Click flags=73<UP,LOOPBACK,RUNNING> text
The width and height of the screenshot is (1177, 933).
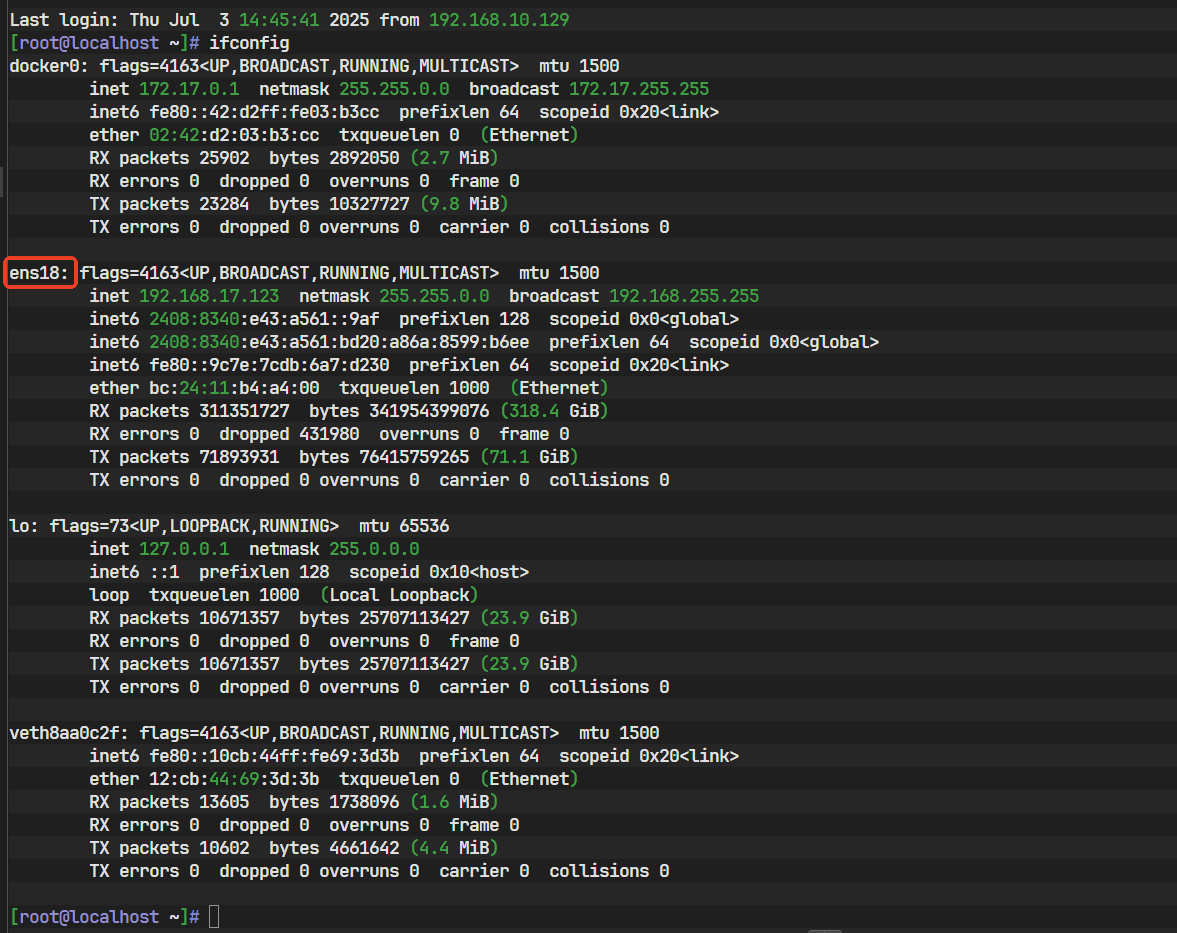[x=194, y=526]
